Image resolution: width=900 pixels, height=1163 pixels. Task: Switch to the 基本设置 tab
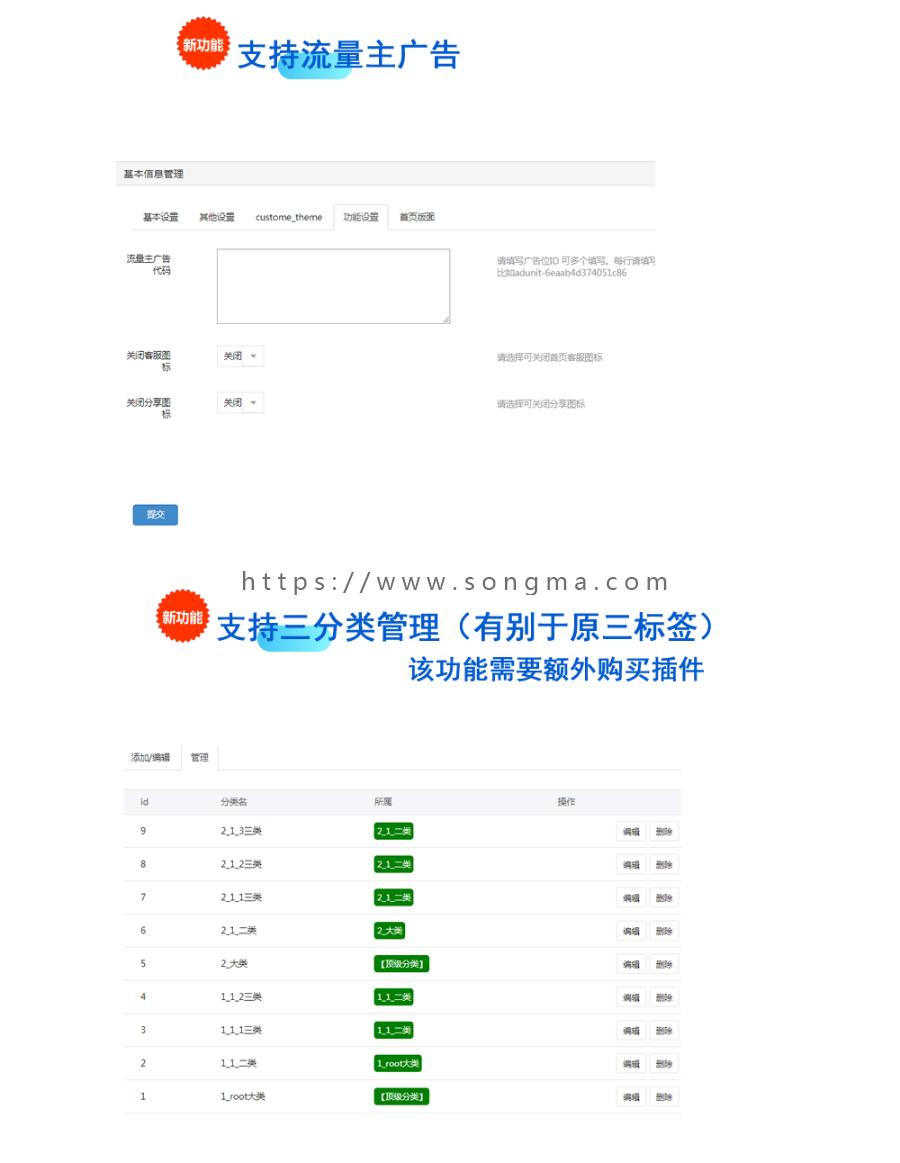point(160,217)
